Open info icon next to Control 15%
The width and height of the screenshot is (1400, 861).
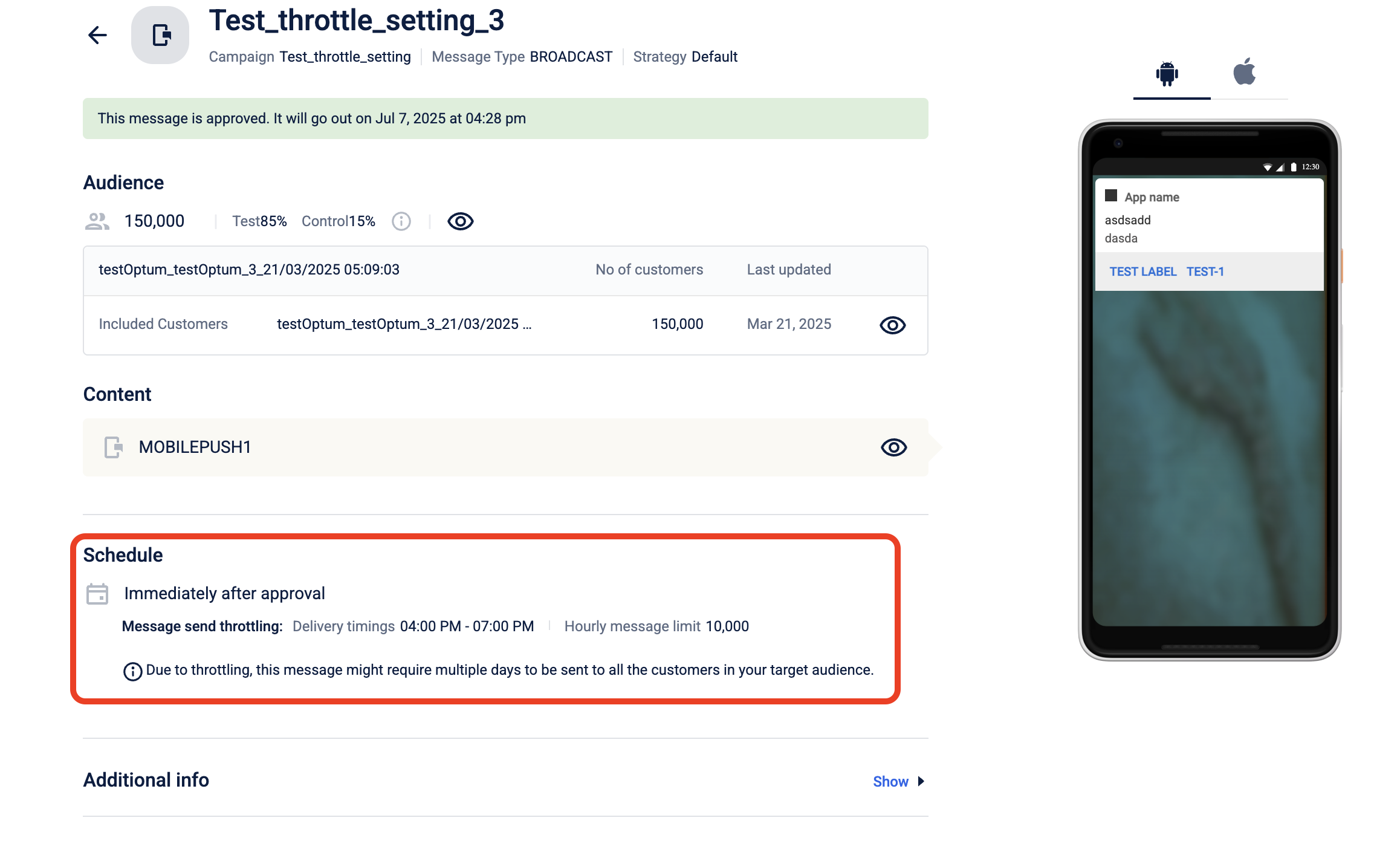click(401, 221)
